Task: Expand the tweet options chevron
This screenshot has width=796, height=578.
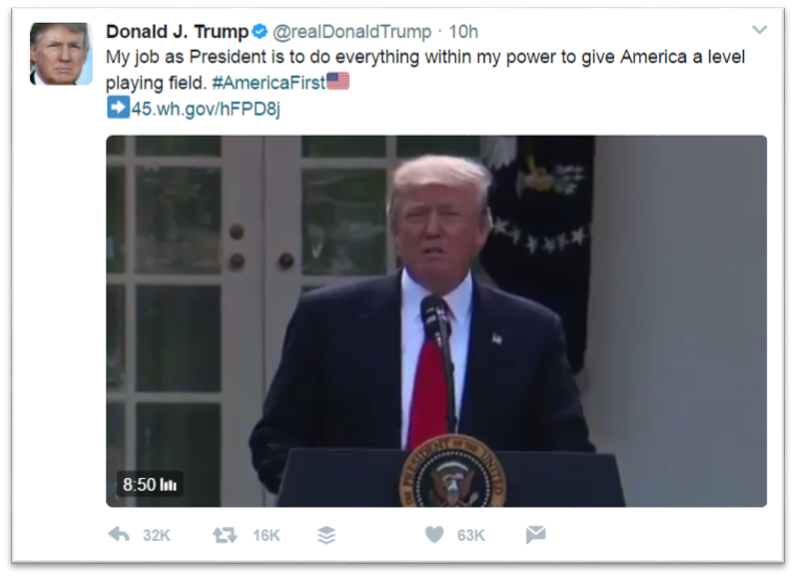Action: [759, 30]
